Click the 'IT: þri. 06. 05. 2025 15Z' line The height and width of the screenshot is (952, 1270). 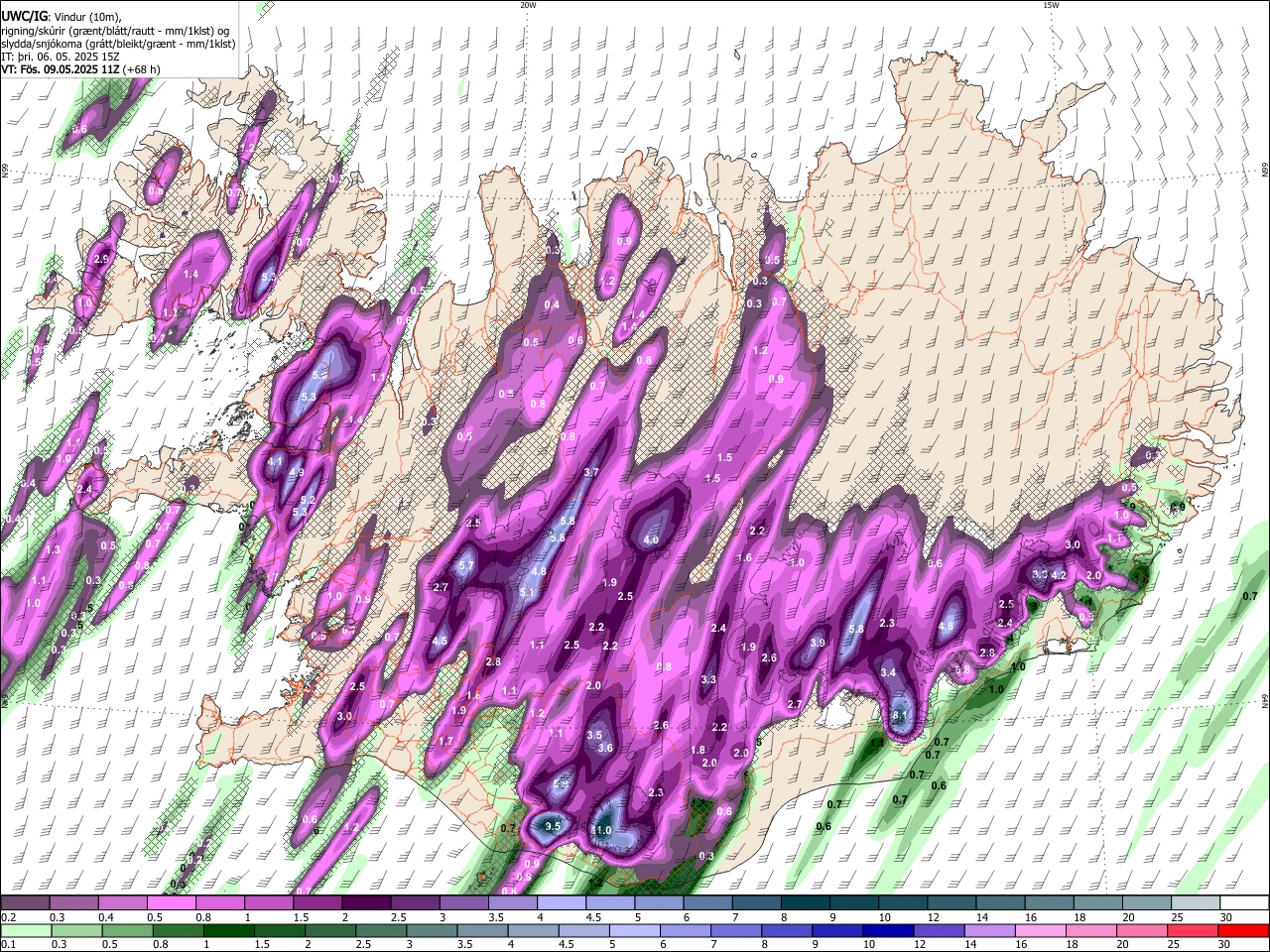[61, 57]
